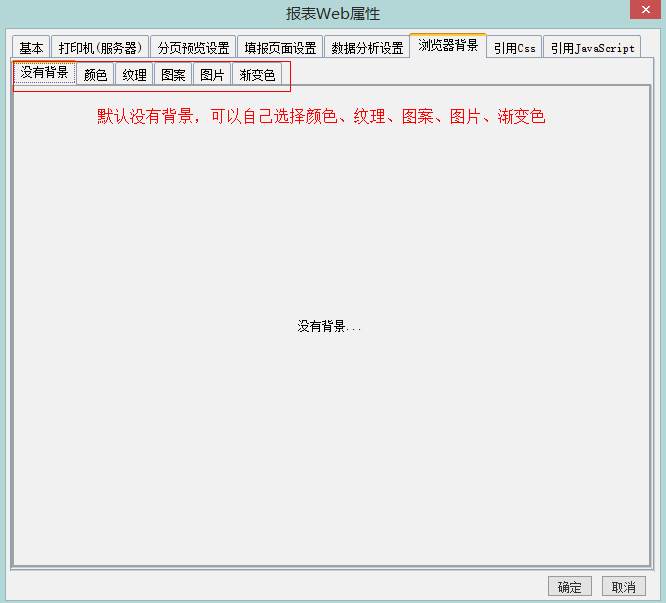The height and width of the screenshot is (603, 666).
Task: Open the 打印机(服务器) tab
Action: coord(100,47)
